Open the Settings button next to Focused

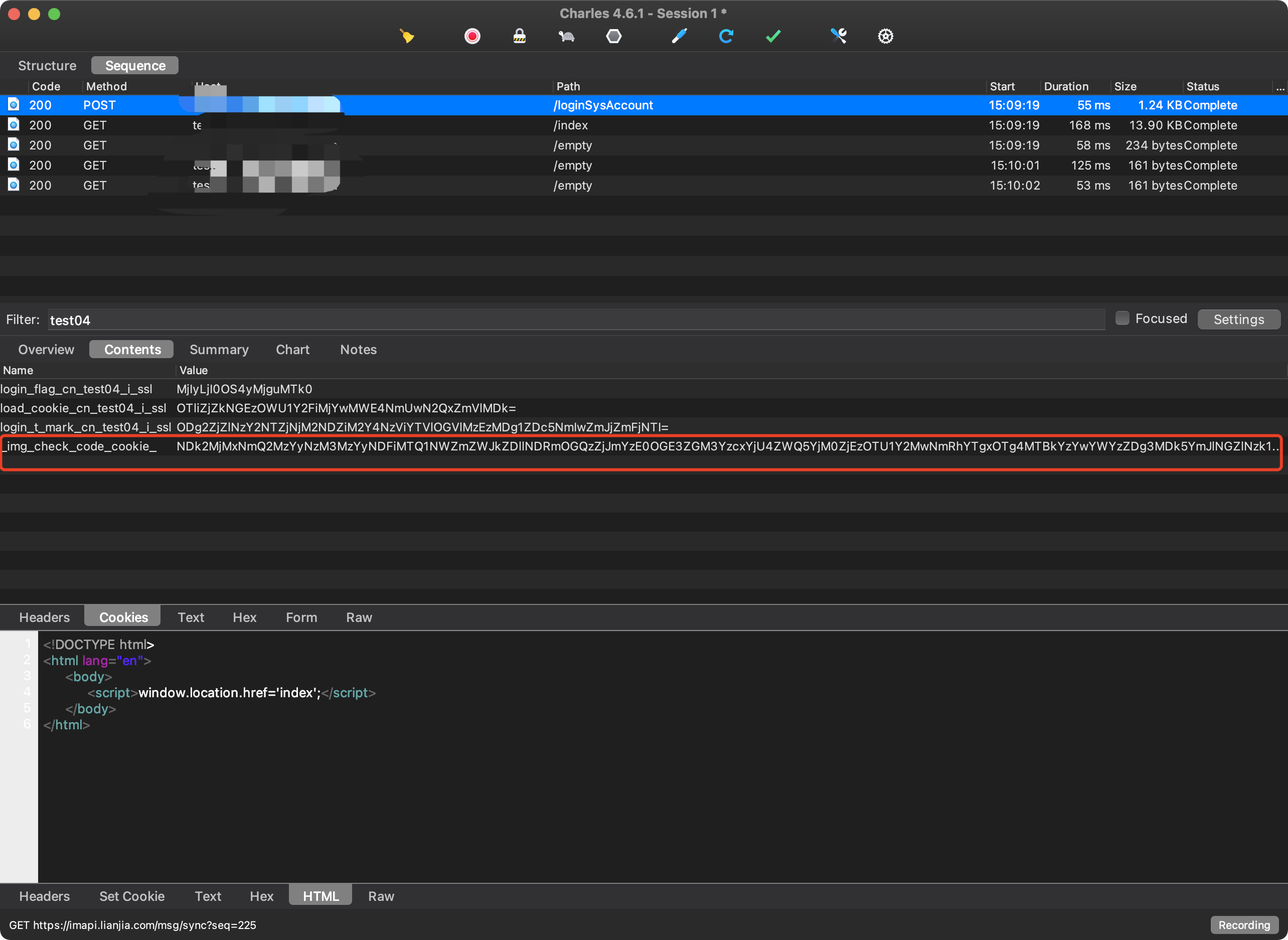point(1239,319)
